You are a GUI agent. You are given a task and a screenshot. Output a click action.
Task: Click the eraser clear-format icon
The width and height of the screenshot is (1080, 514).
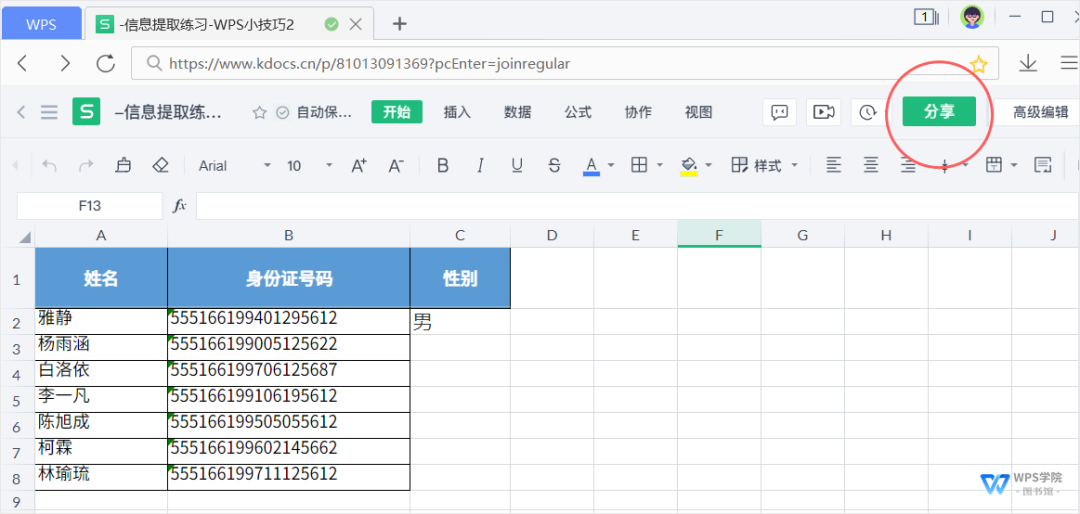click(x=160, y=166)
